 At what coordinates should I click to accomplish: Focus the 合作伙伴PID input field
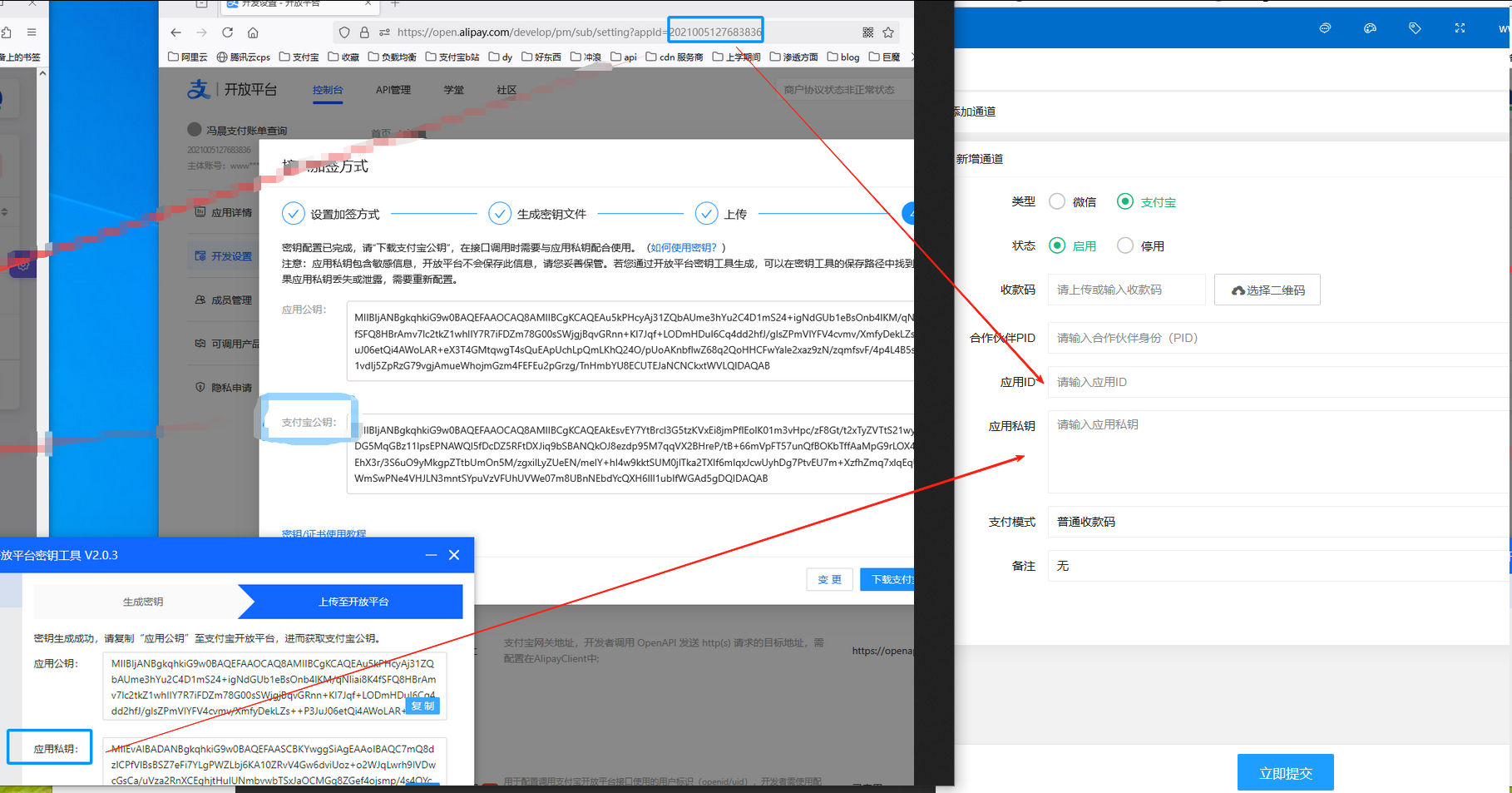1279,338
